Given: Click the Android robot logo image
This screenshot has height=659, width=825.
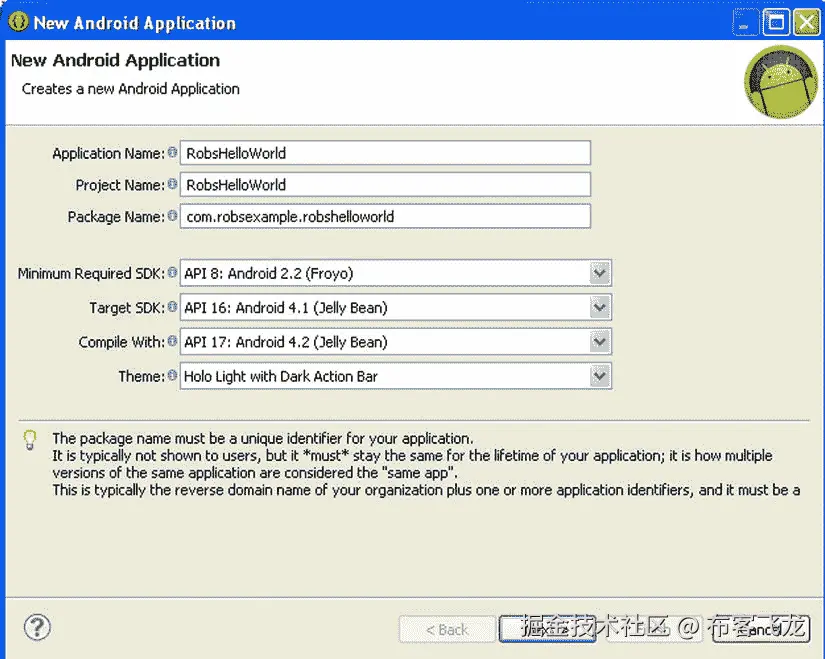Looking at the screenshot, I should [x=779, y=82].
